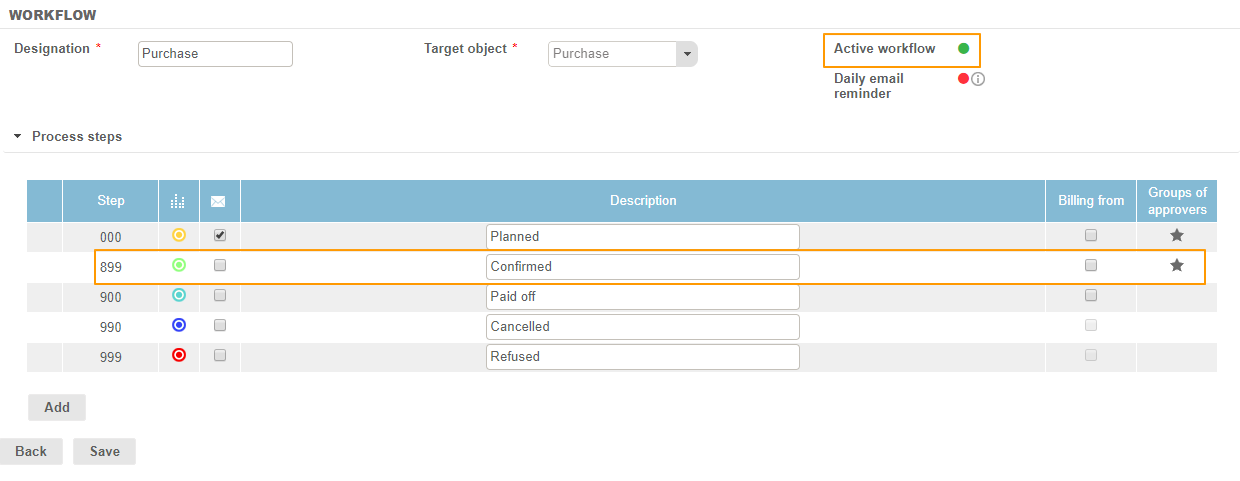Collapse the Process steps section
Image resolution: width=1240 pixels, height=481 pixels.
[18, 136]
